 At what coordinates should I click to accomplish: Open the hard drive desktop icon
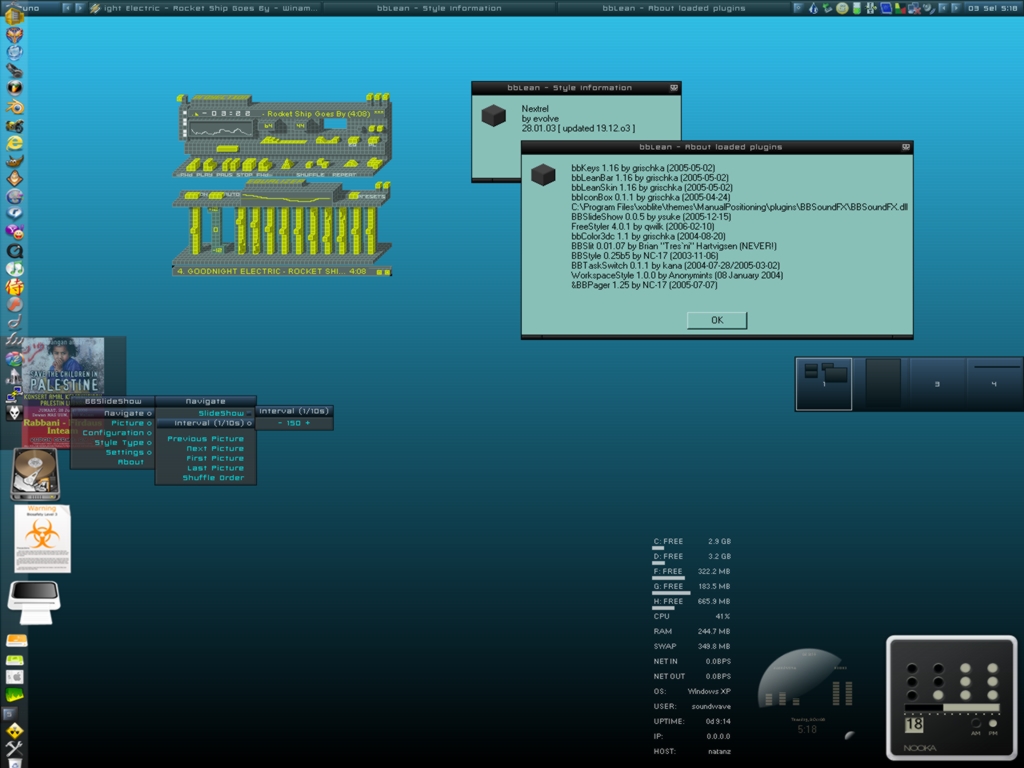click(35, 474)
